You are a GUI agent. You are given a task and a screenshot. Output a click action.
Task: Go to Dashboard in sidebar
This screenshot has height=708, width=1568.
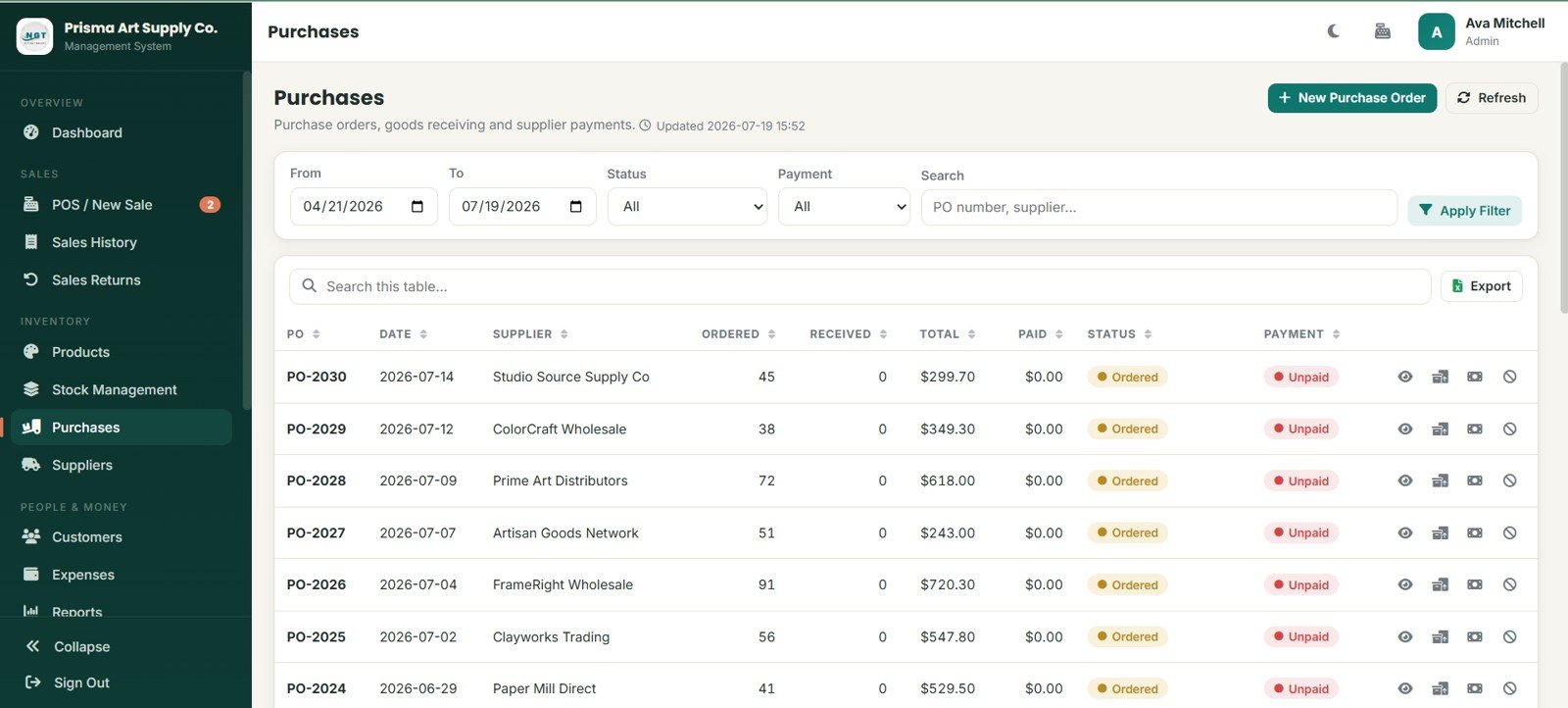[x=122, y=132]
